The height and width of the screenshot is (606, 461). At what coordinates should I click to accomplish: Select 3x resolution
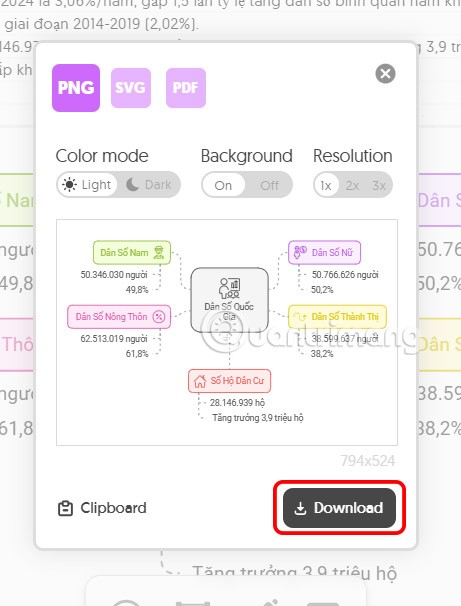tap(379, 186)
